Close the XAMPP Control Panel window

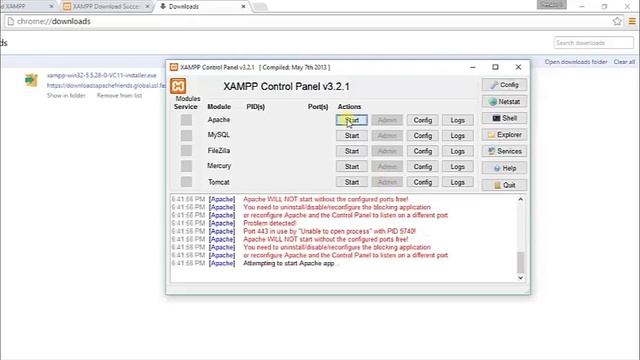point(518,67)
